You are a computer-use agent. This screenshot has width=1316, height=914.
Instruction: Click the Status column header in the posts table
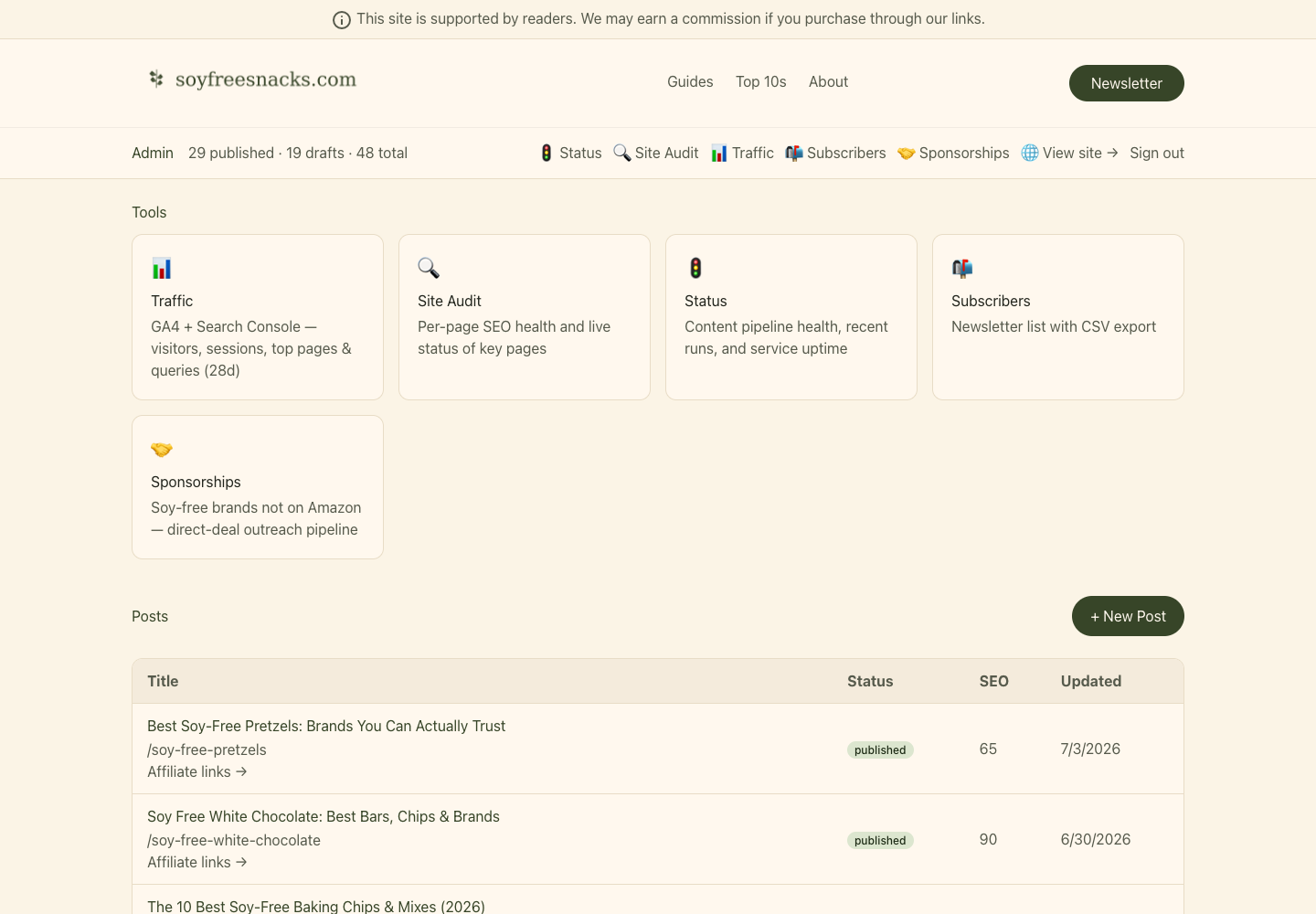[x=870, y=681]
